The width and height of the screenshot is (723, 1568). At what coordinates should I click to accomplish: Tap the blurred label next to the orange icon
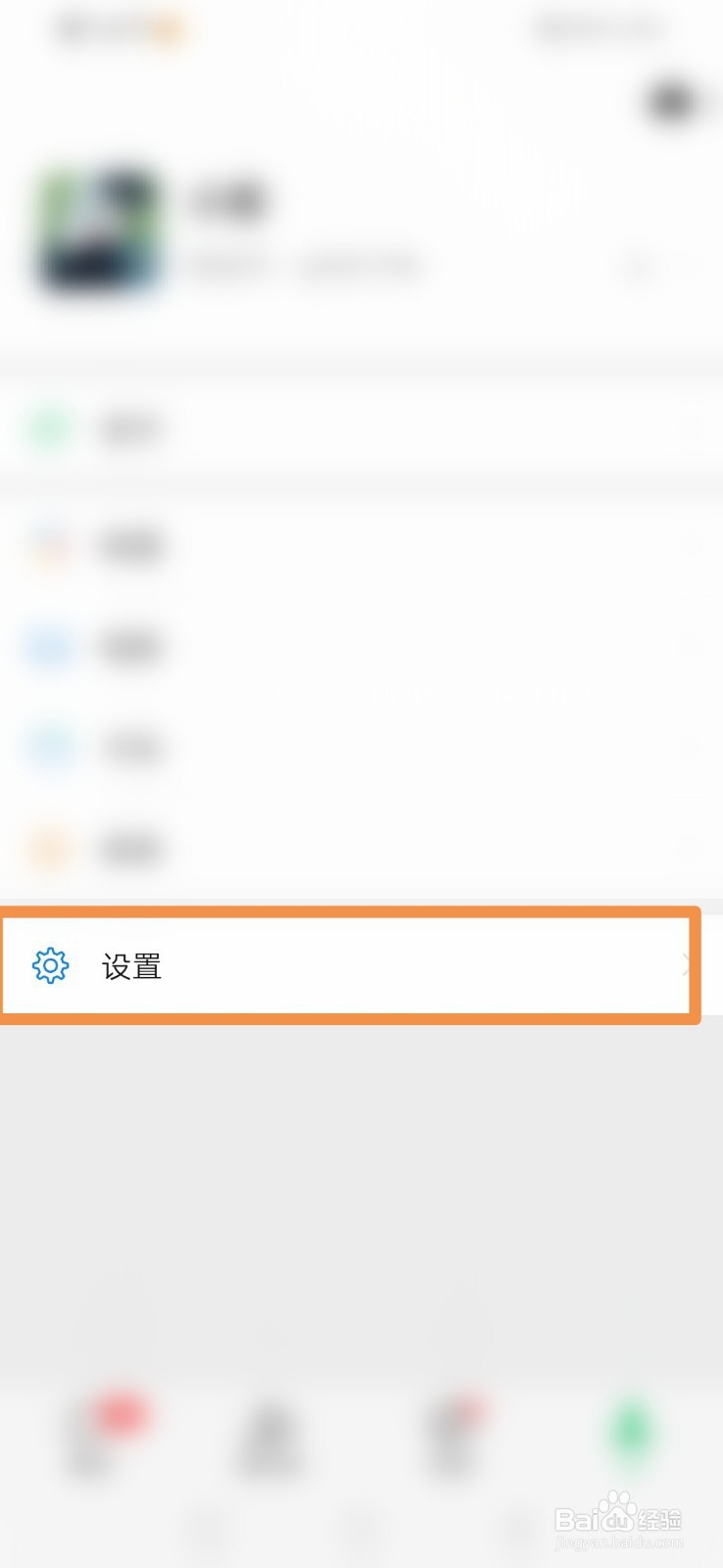tap(130, 849)
